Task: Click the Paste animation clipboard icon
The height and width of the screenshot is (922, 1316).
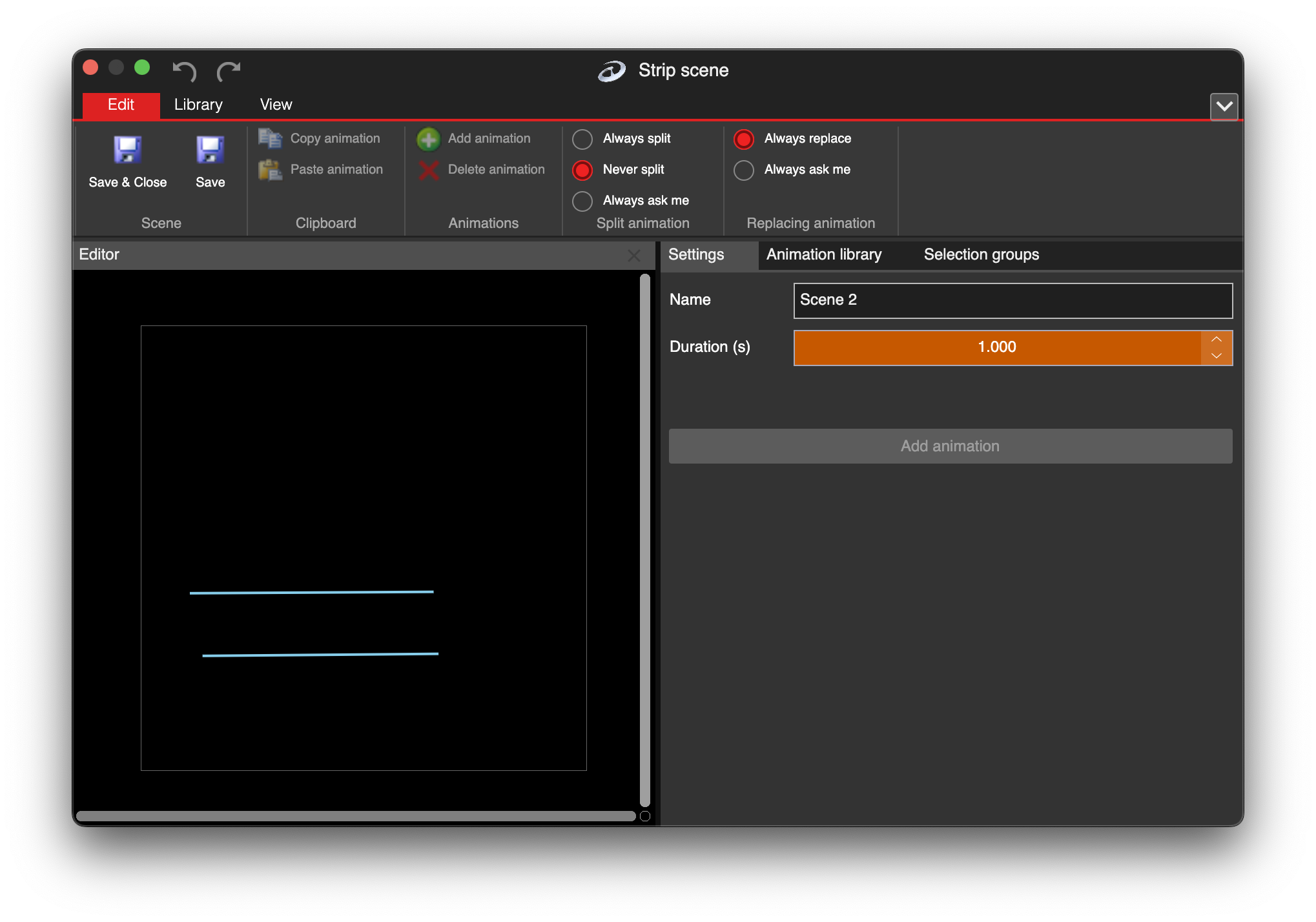Action: 270,170
